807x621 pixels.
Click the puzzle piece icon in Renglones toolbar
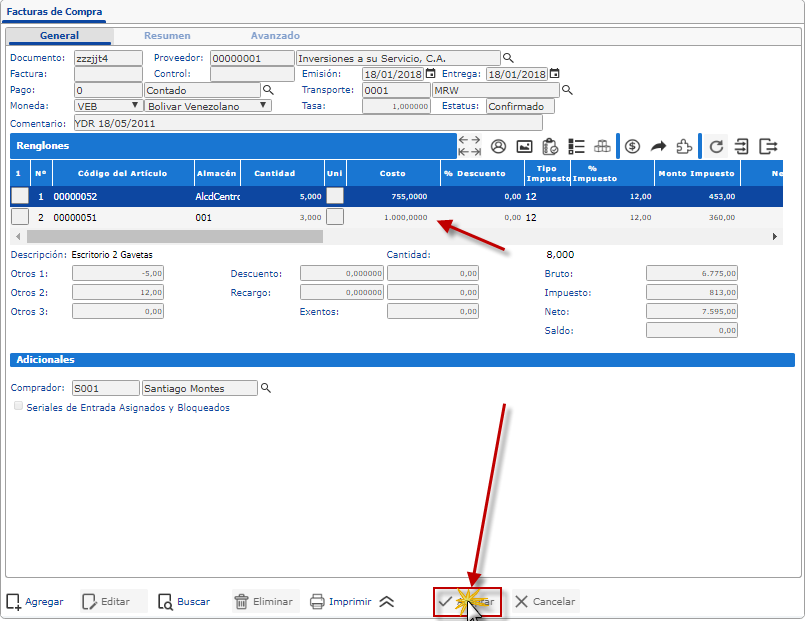(x=684, y=146)
